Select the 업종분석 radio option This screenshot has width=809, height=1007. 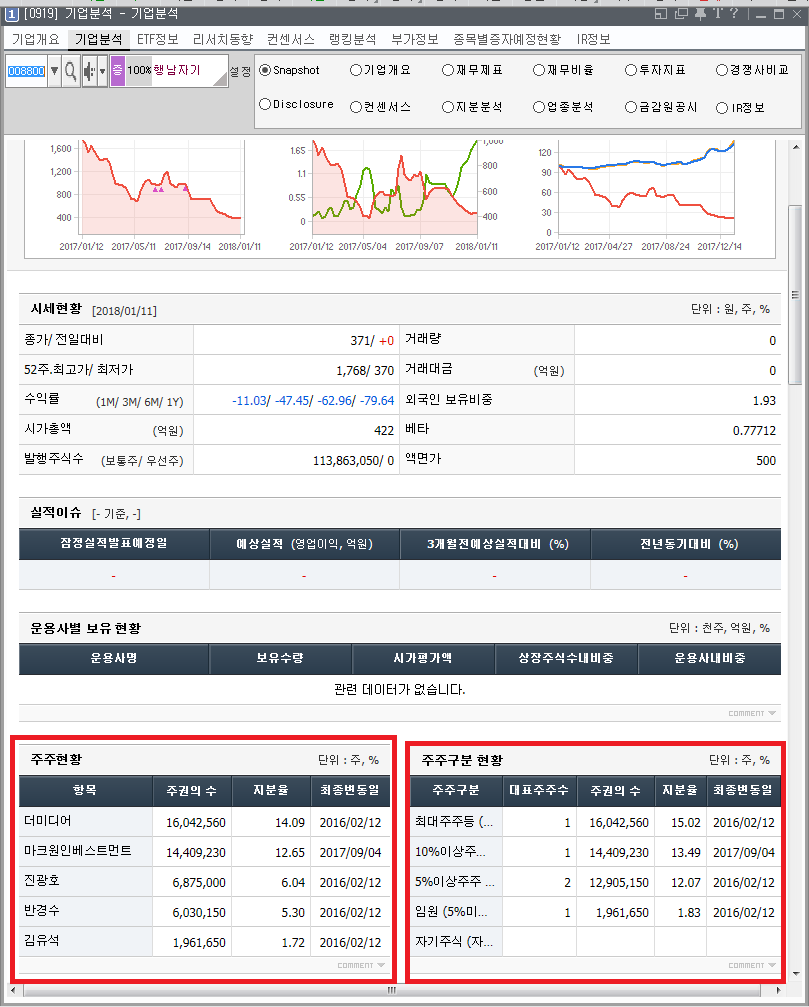(539, 107)
